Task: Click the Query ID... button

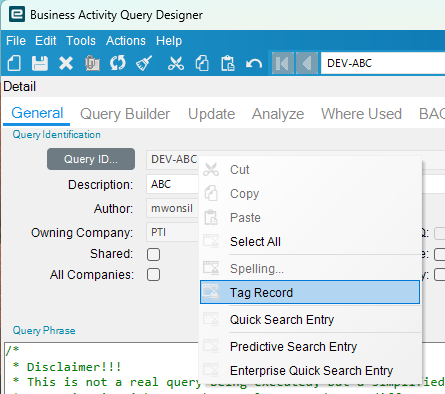Action: tap(91, 159)
